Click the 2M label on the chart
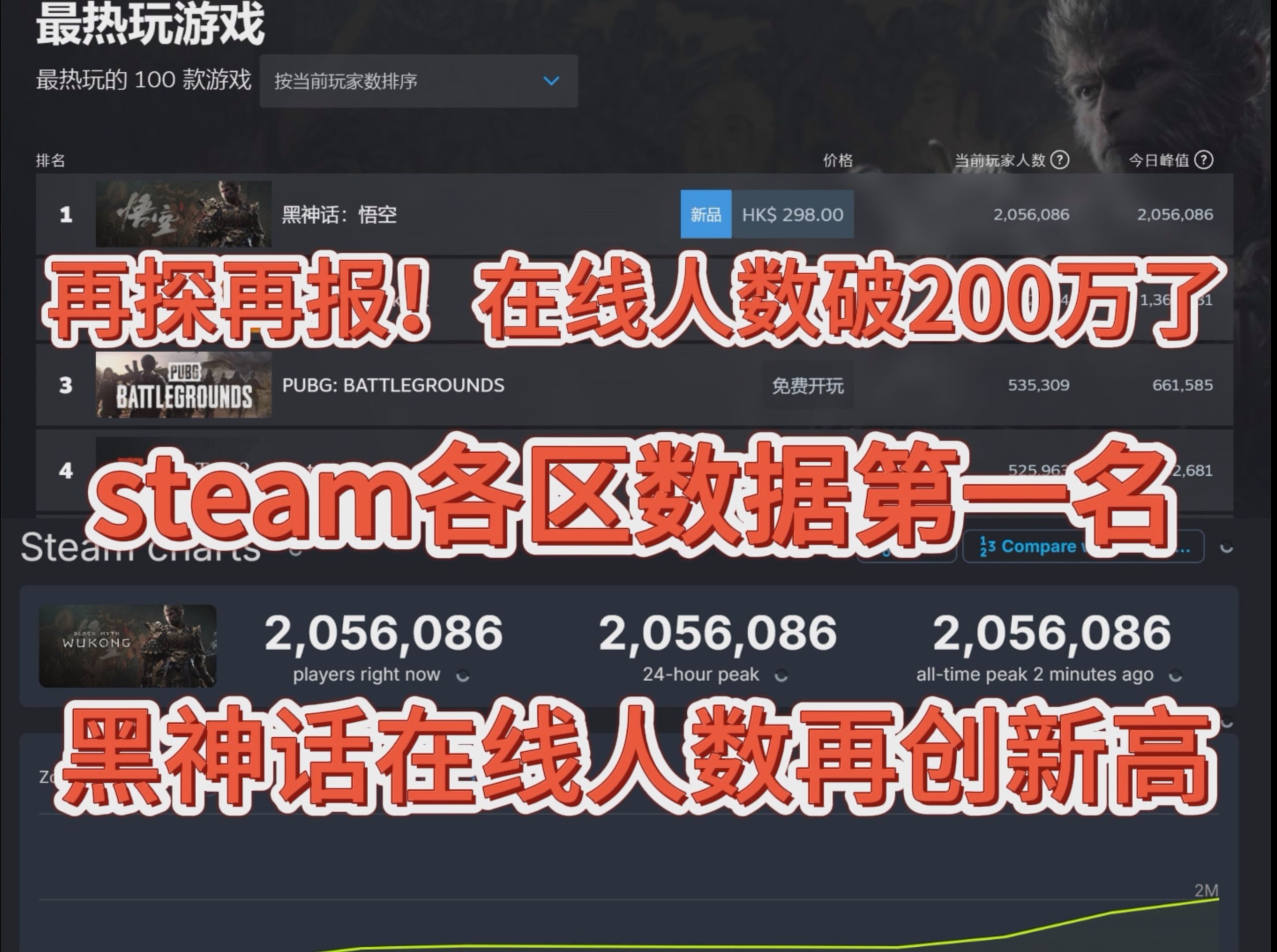The image size is (1277, 952). click(x=1206, y=890)
